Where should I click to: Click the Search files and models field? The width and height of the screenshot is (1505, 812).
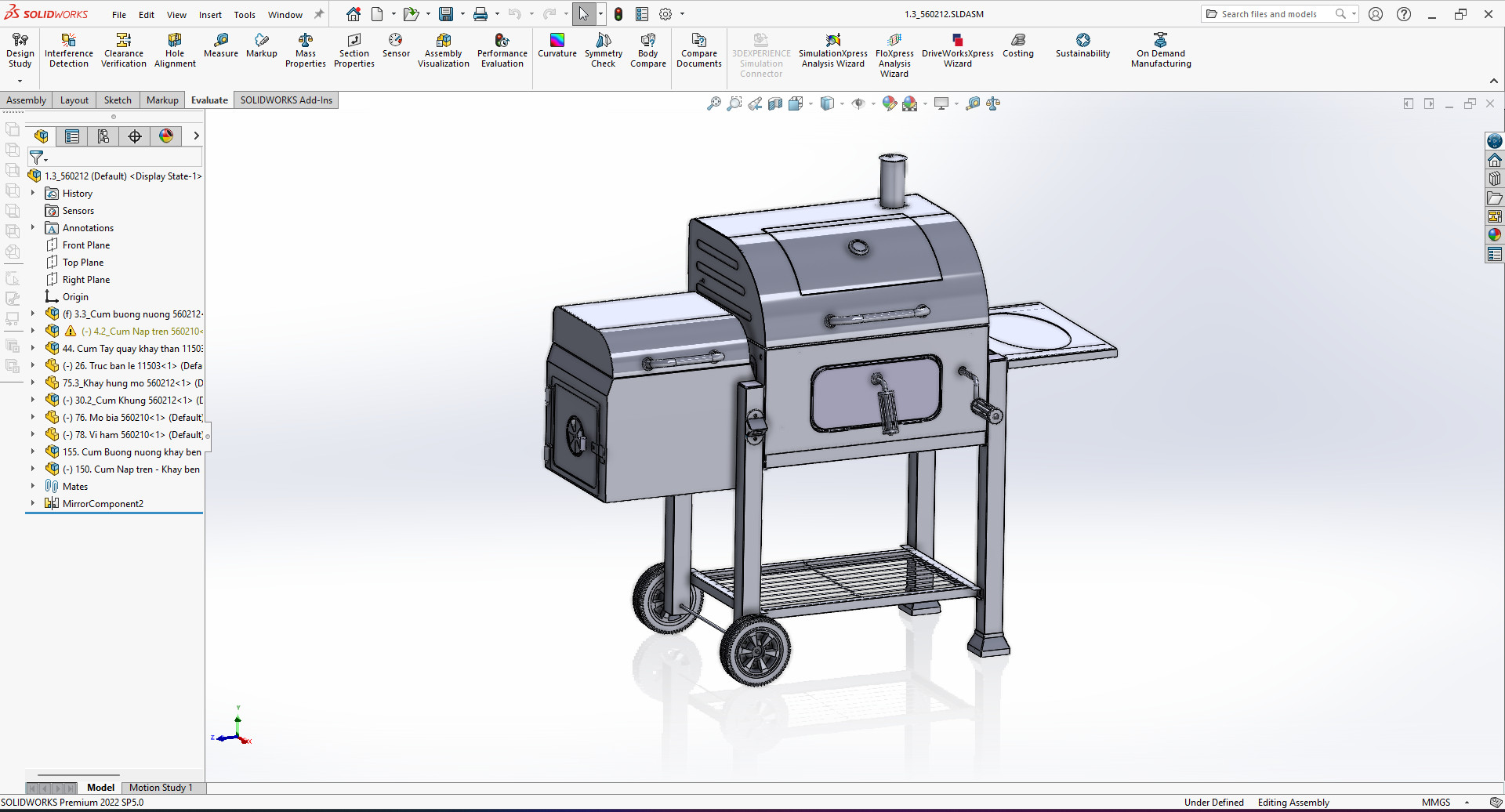click(x=1269, y=14)
